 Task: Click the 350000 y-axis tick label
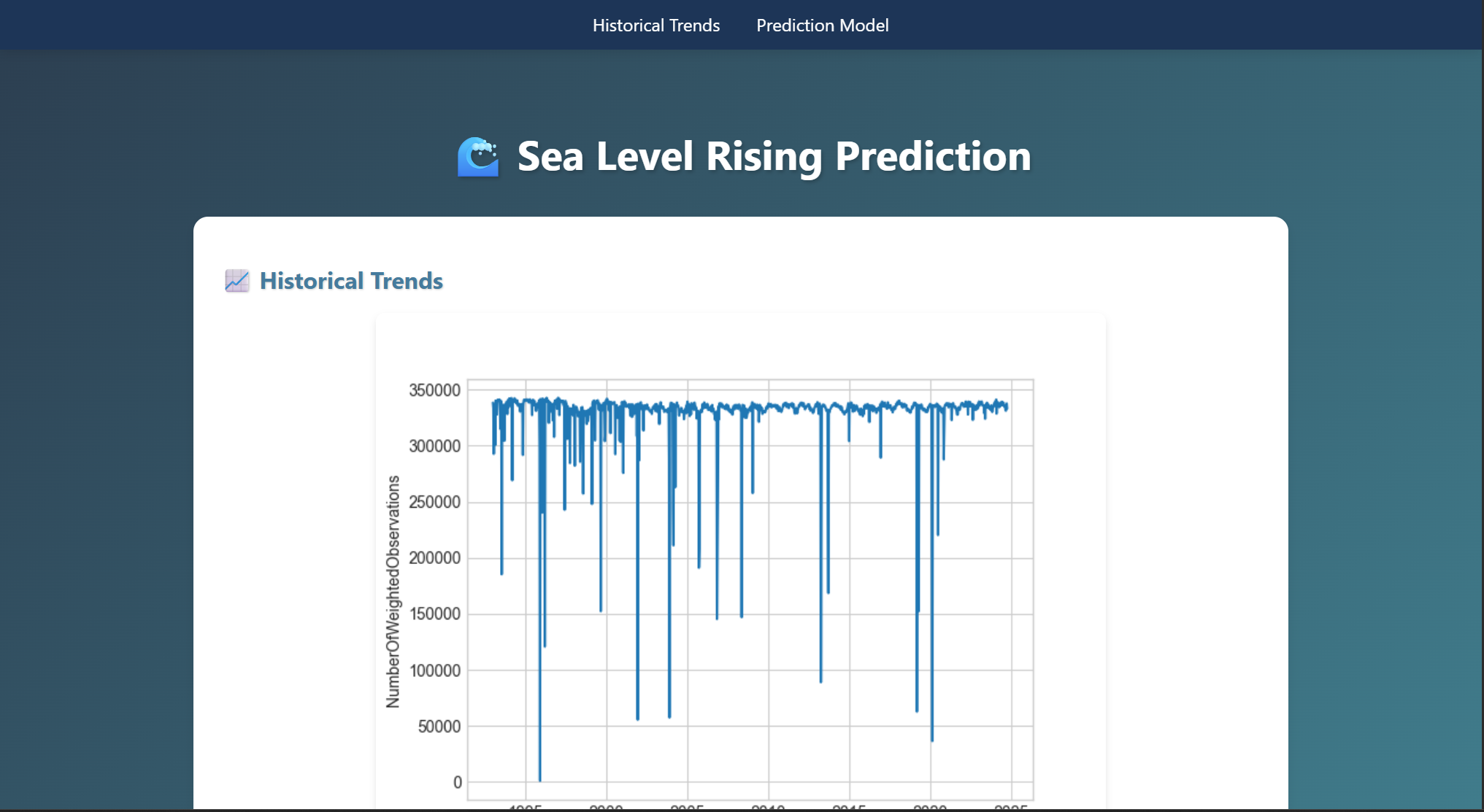(434, 390)
